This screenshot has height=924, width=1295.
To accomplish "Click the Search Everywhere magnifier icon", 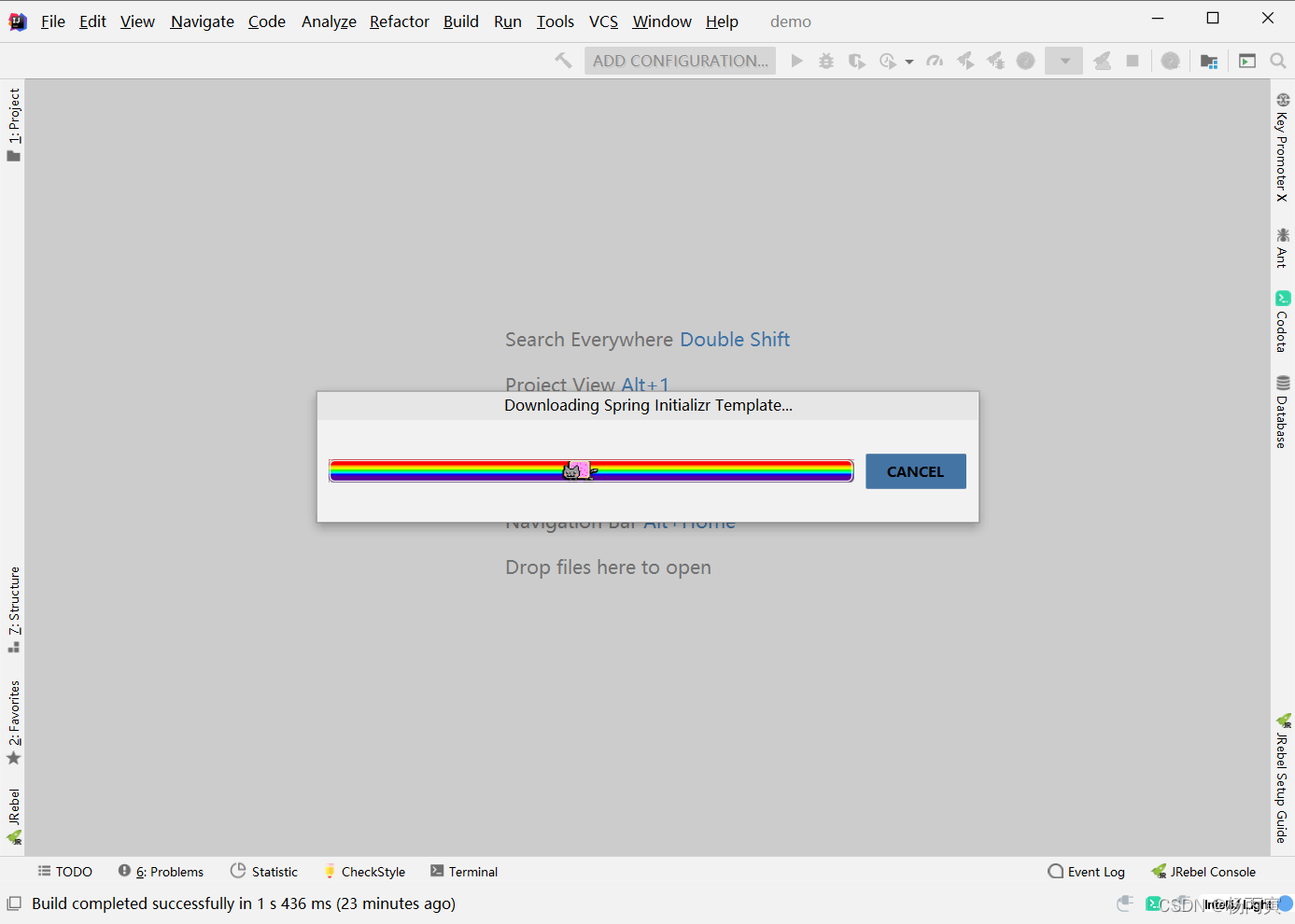I will point(1278,61).
